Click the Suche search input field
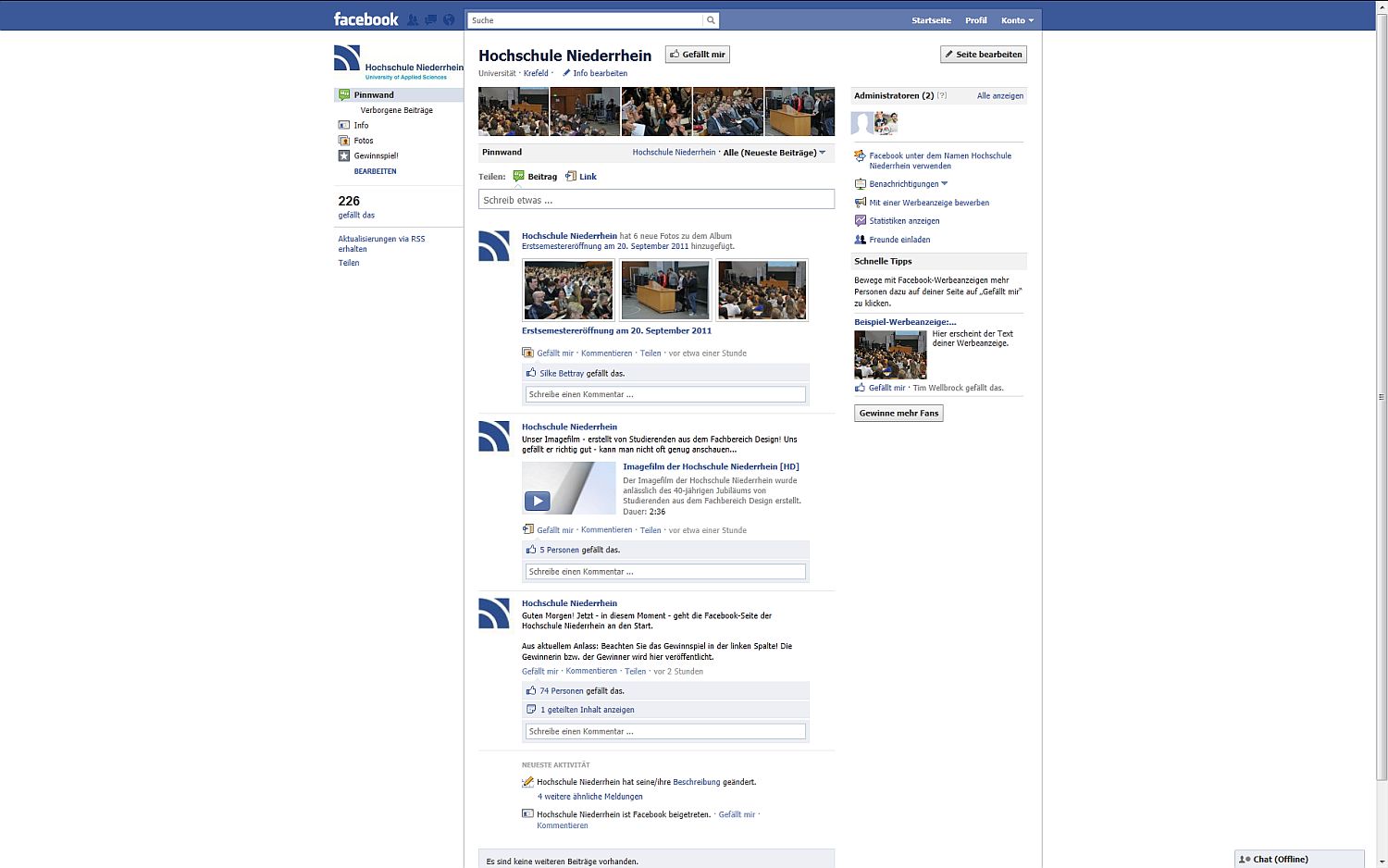Image resolution: width=1388 pixels, height=868 pixels. pos(586,20)
